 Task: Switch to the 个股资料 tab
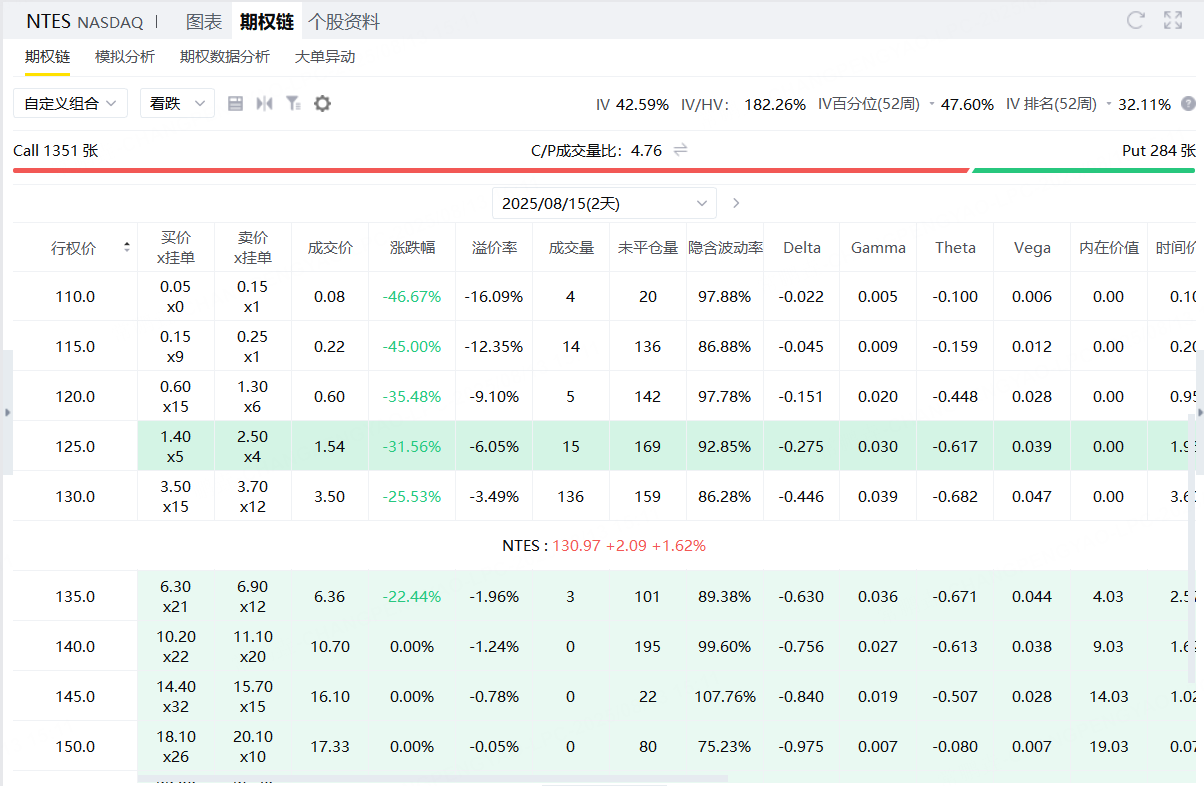pyautogui.click(x=344, y=21)
